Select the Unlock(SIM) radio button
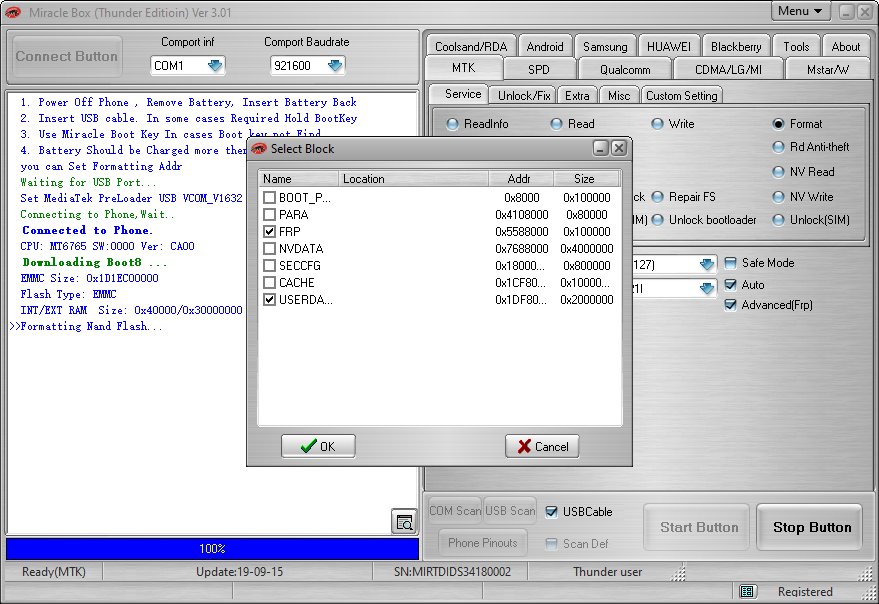 click(778, 220)
